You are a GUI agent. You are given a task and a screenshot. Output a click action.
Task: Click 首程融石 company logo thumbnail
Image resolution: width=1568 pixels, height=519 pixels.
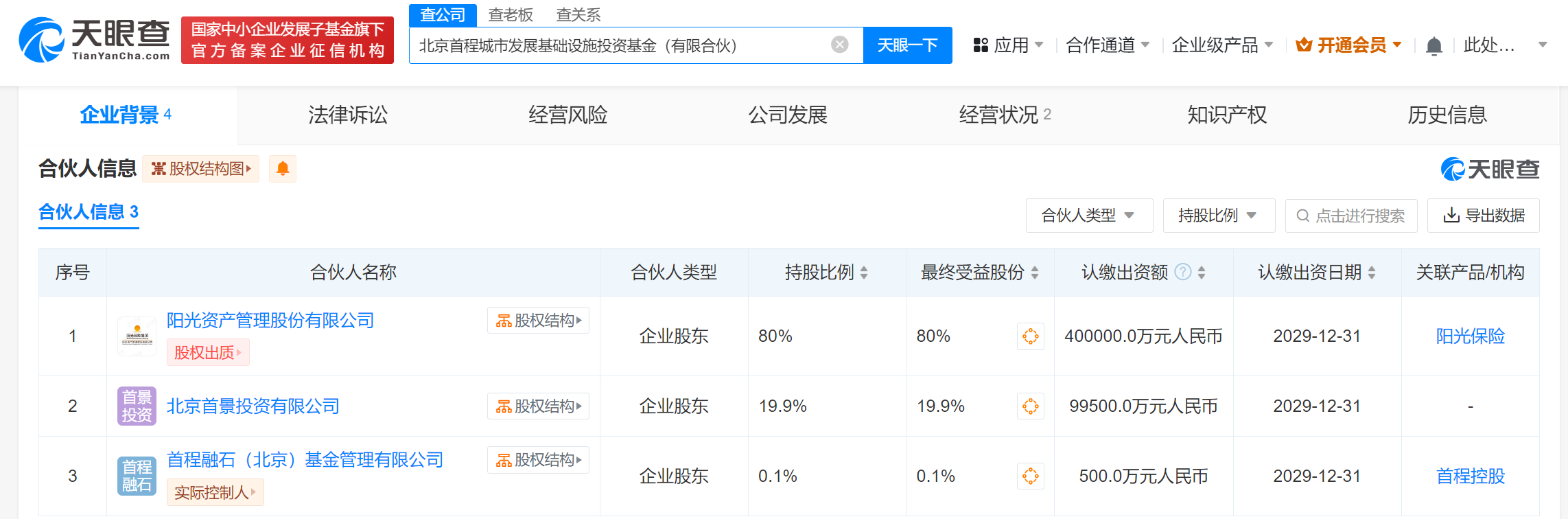point(137,476)
